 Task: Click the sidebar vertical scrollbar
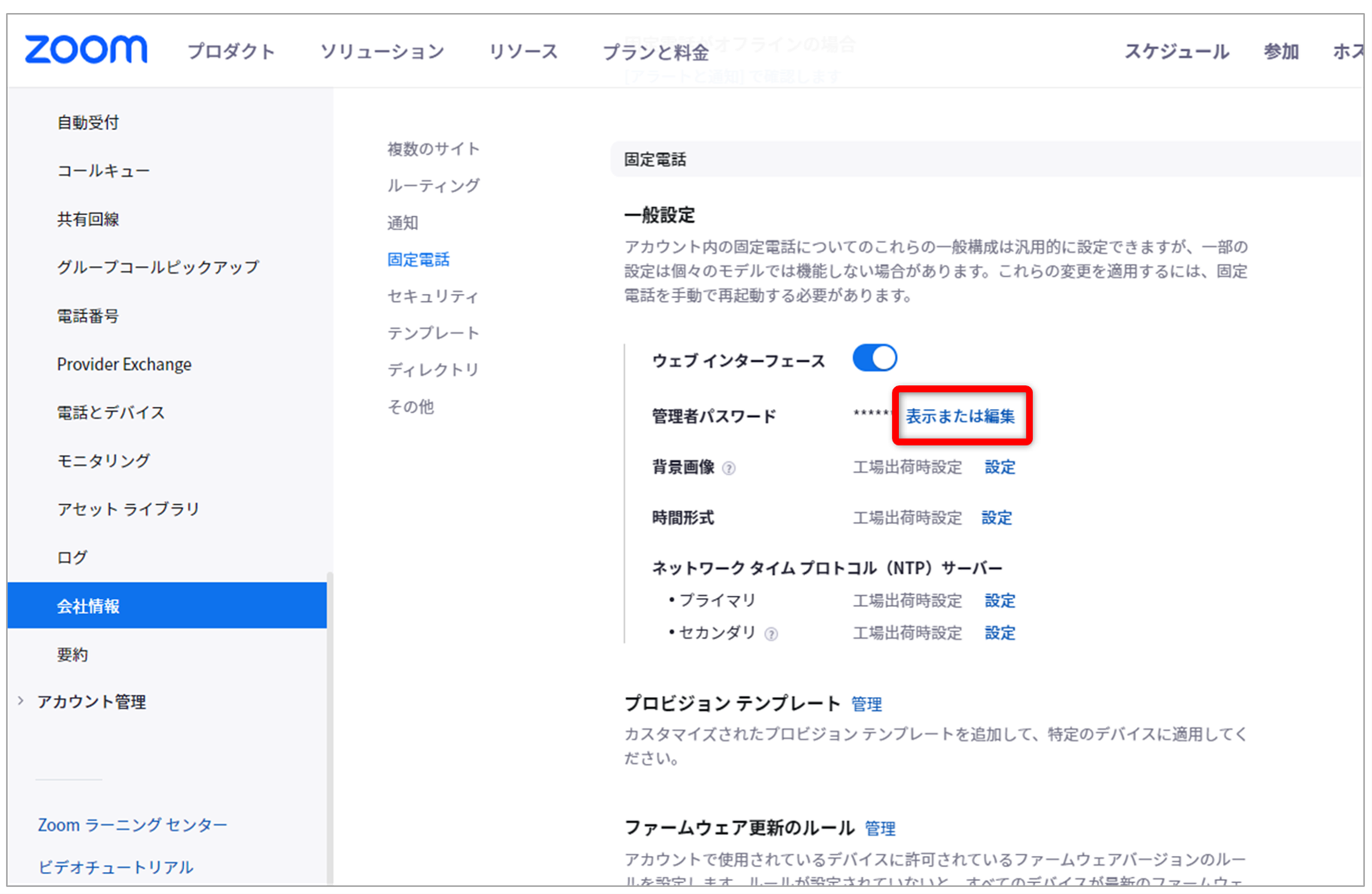330,727
